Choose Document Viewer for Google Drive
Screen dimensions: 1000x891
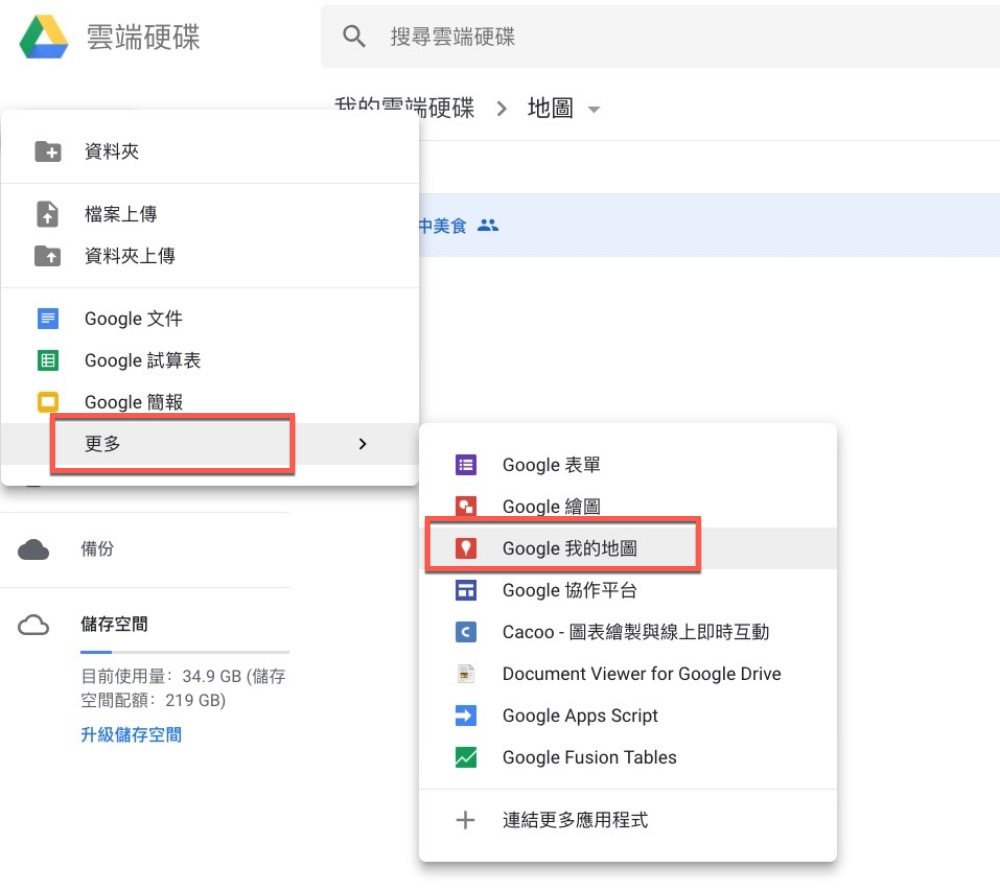point(628,674)
